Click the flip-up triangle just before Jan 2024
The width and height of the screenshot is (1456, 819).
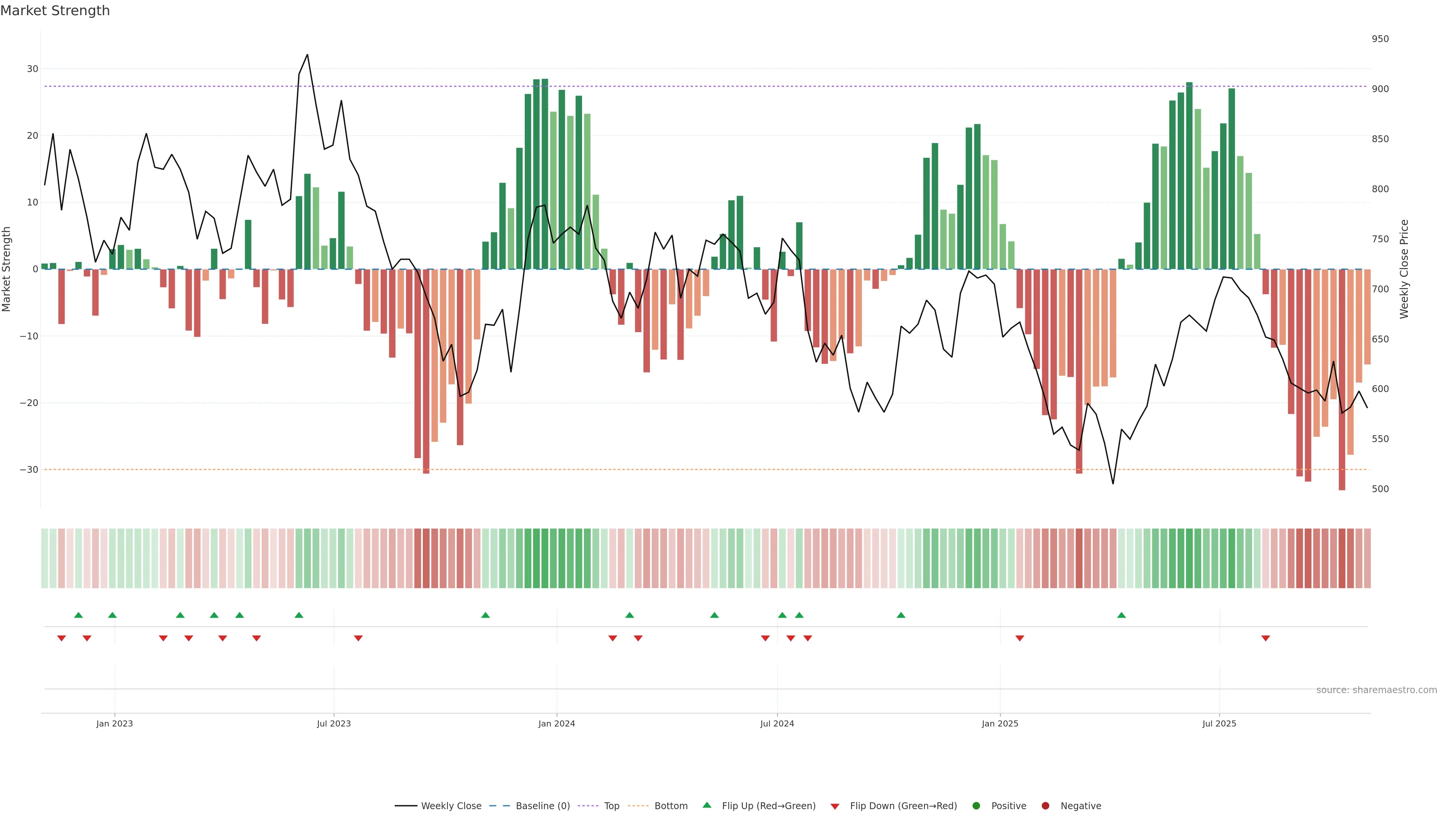click(485, 615)
